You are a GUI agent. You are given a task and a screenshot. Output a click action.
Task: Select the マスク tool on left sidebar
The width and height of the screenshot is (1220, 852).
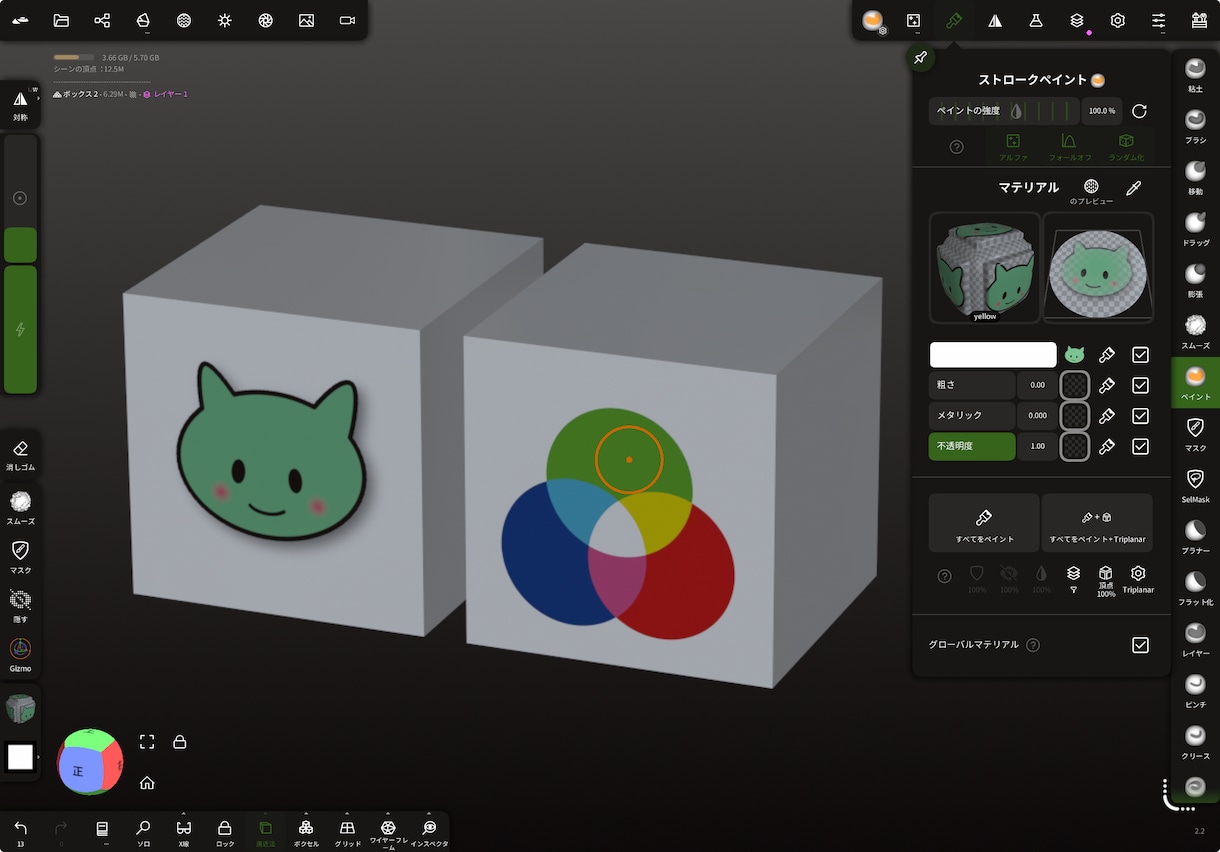tap(20, 557)
